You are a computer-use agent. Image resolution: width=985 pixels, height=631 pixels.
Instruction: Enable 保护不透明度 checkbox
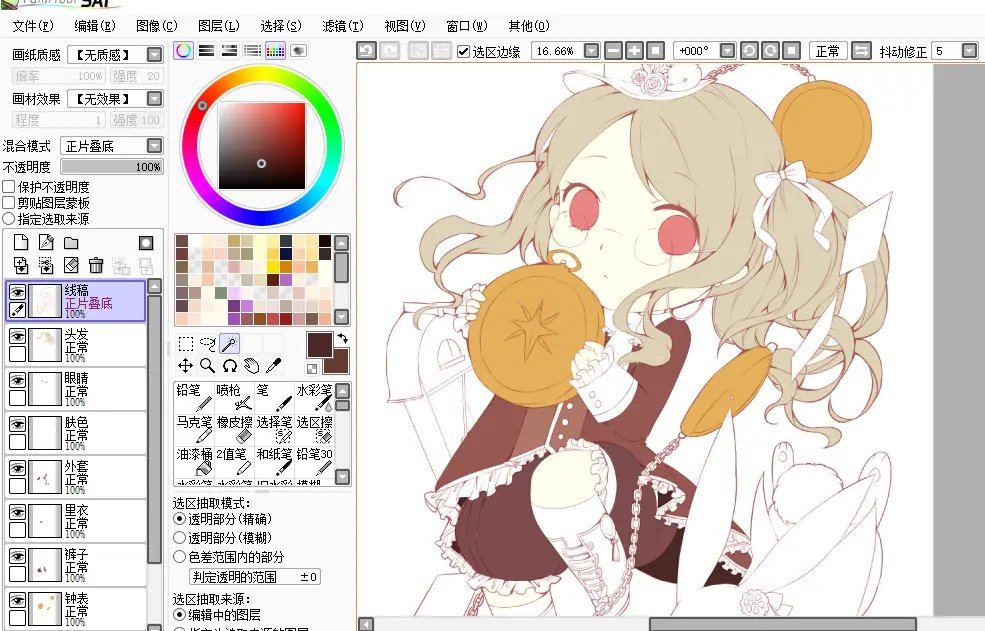coord(9,187)
